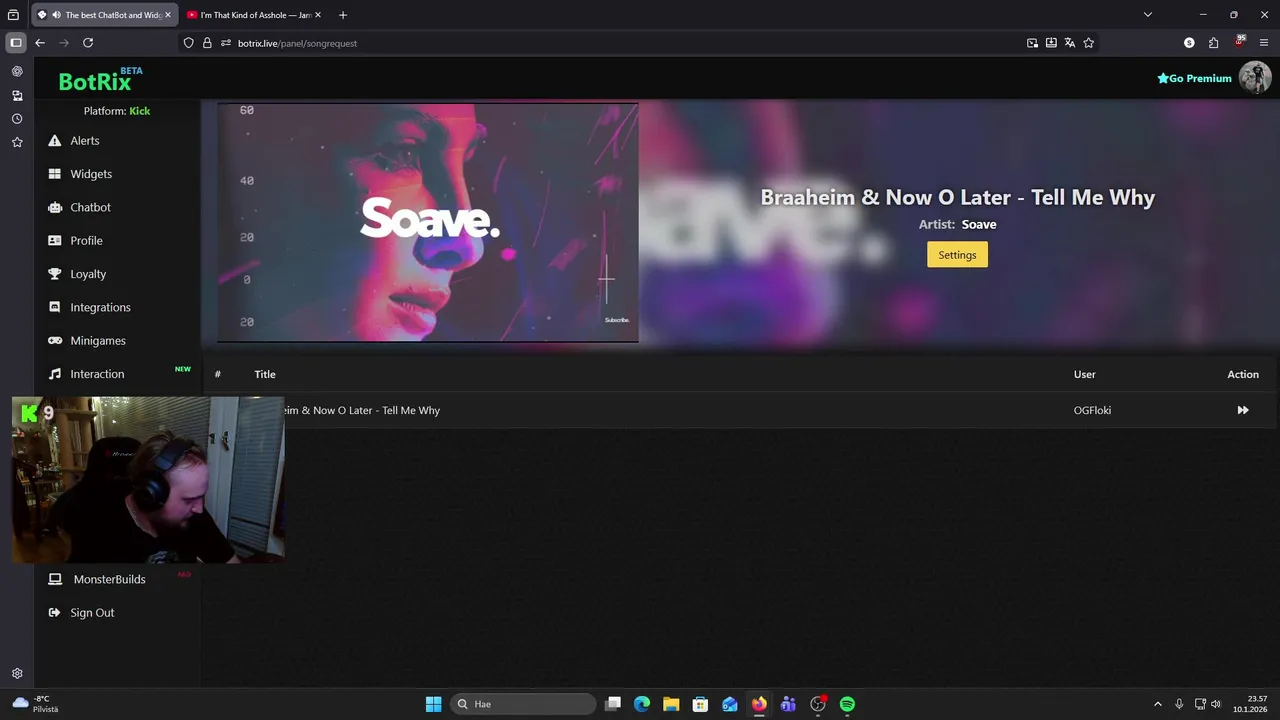
Task: Click the install or download icon in address bar
Action: click(1051, 43)
